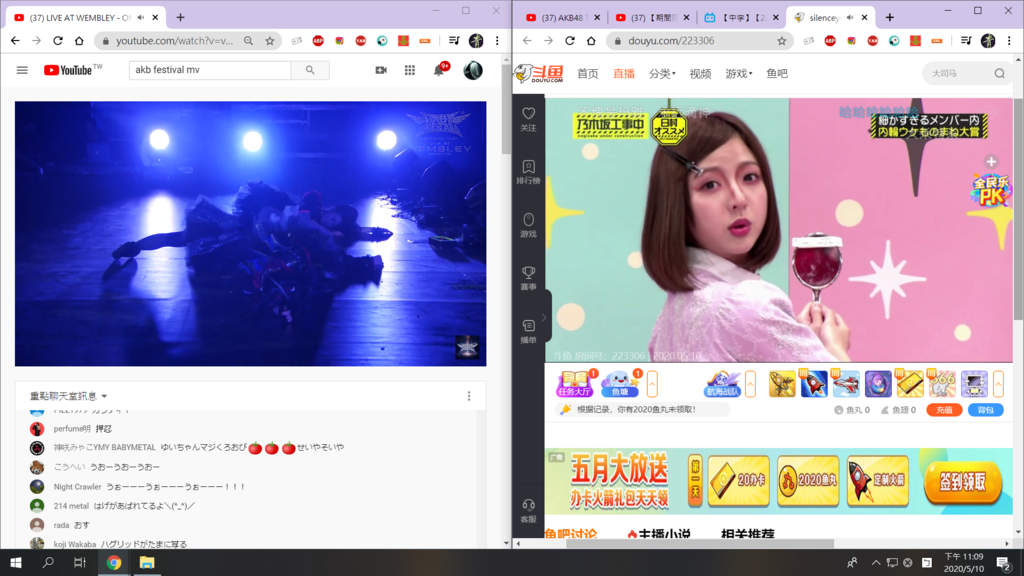Click the YouTube search magnifier button
Screen dimensions: 1024x576
(310, 70)
